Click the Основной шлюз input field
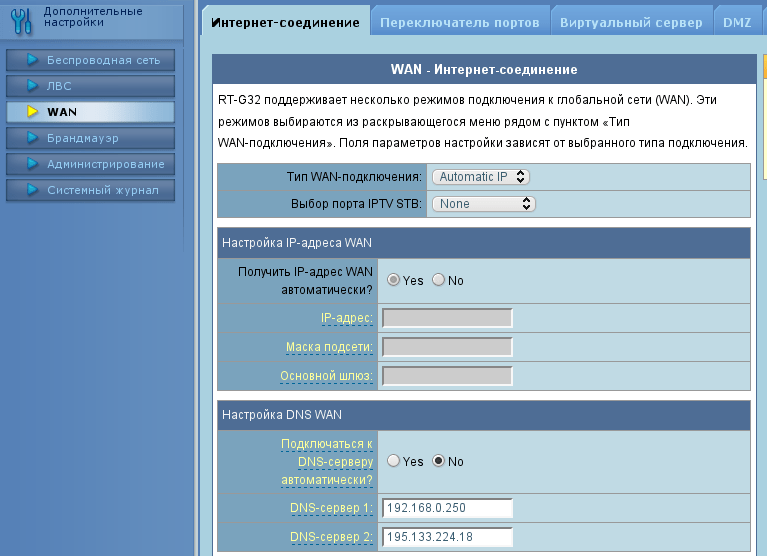Viewport: 767px width, 556px height. pyautogui.click(x=447, y=376)
